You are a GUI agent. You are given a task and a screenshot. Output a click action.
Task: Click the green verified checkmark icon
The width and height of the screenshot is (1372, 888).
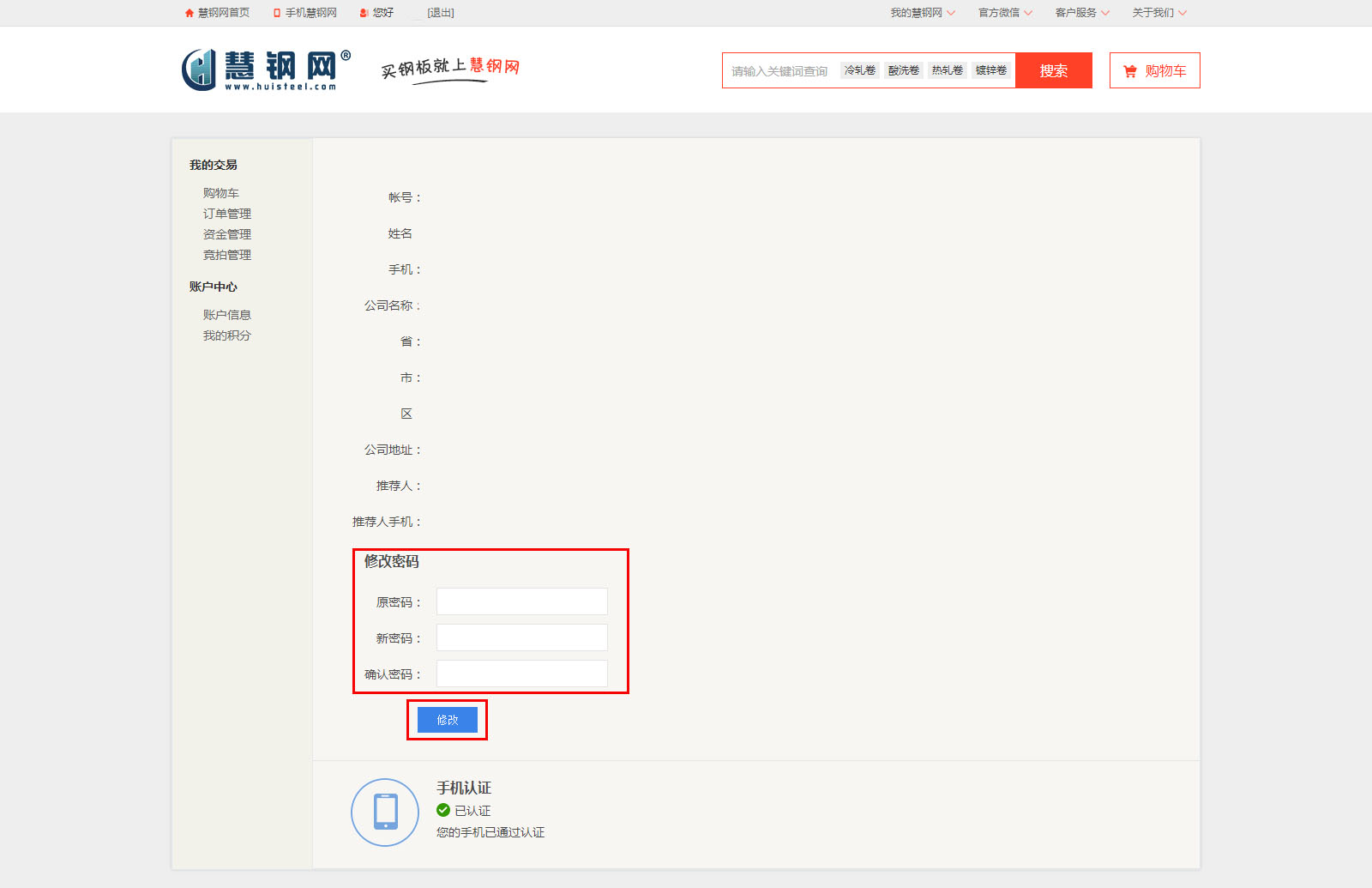443,810
